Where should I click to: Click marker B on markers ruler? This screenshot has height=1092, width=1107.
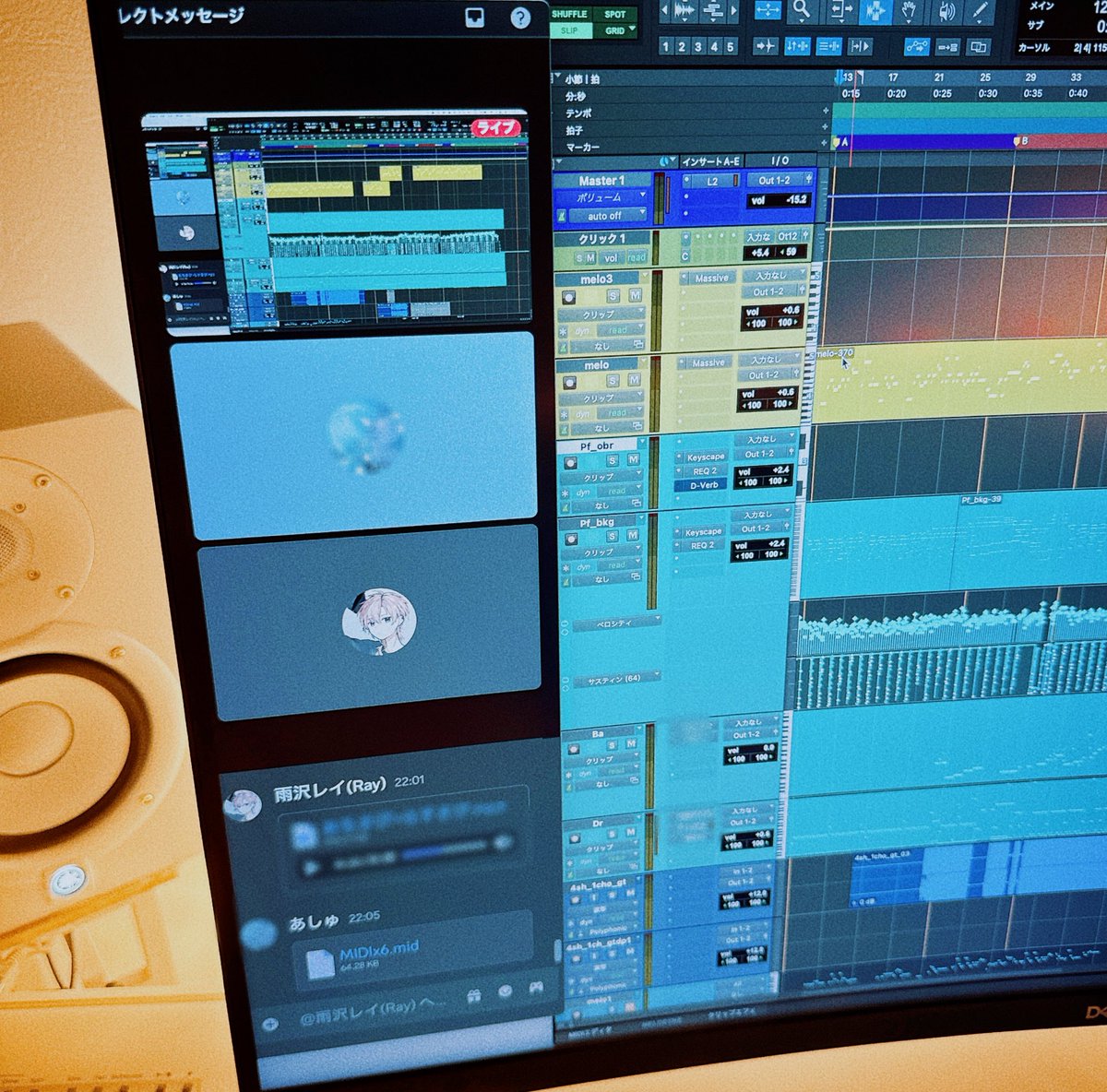click(1019, 141)
